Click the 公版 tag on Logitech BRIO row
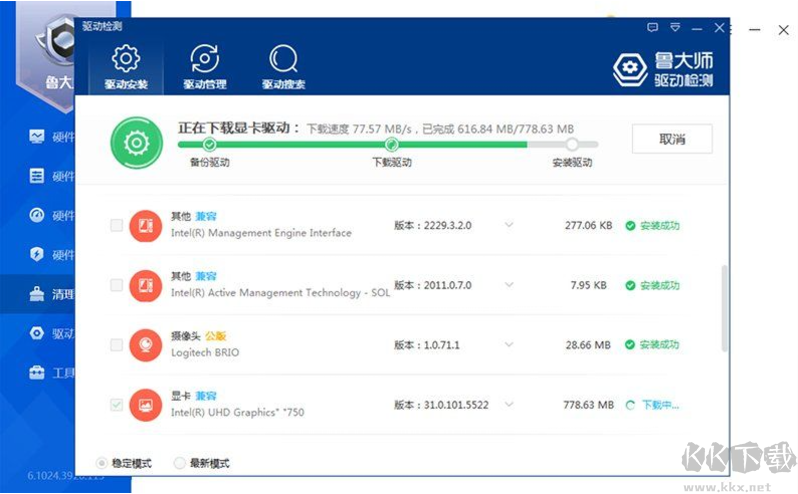Viewport: 798px width, 494px height. 215,336
